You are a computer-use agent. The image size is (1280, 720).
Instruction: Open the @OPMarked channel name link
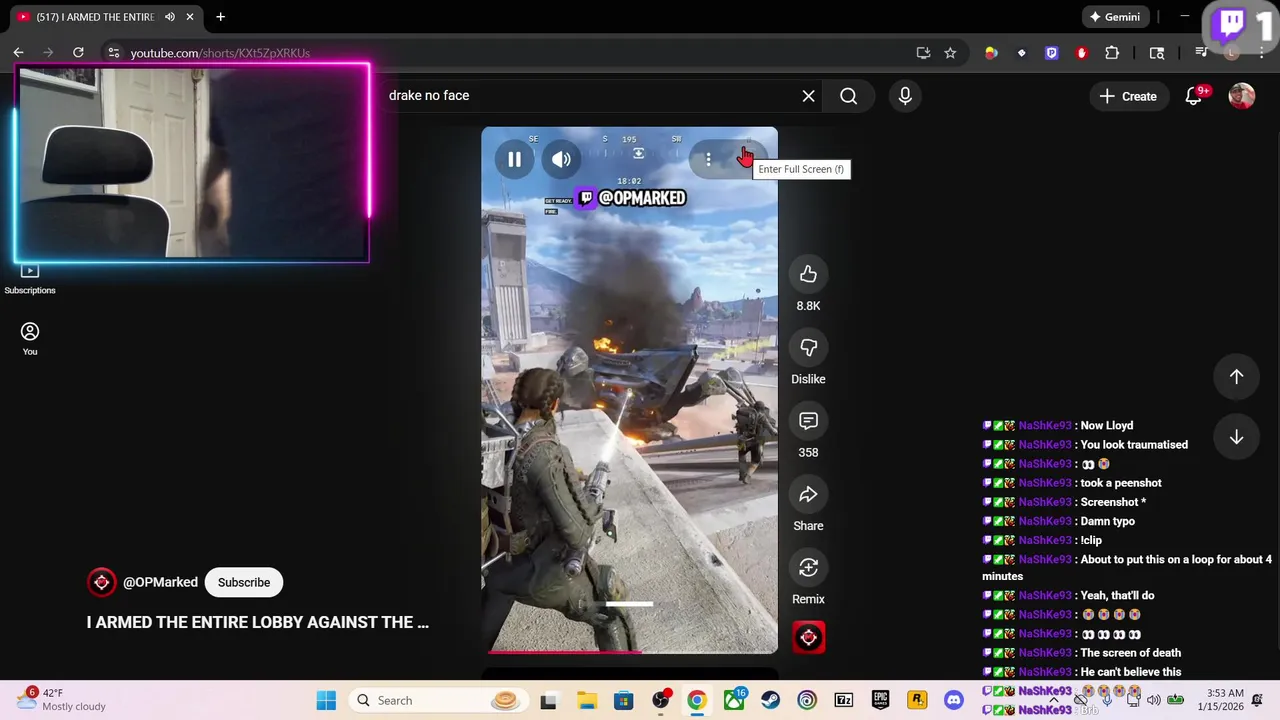[160, 582]
